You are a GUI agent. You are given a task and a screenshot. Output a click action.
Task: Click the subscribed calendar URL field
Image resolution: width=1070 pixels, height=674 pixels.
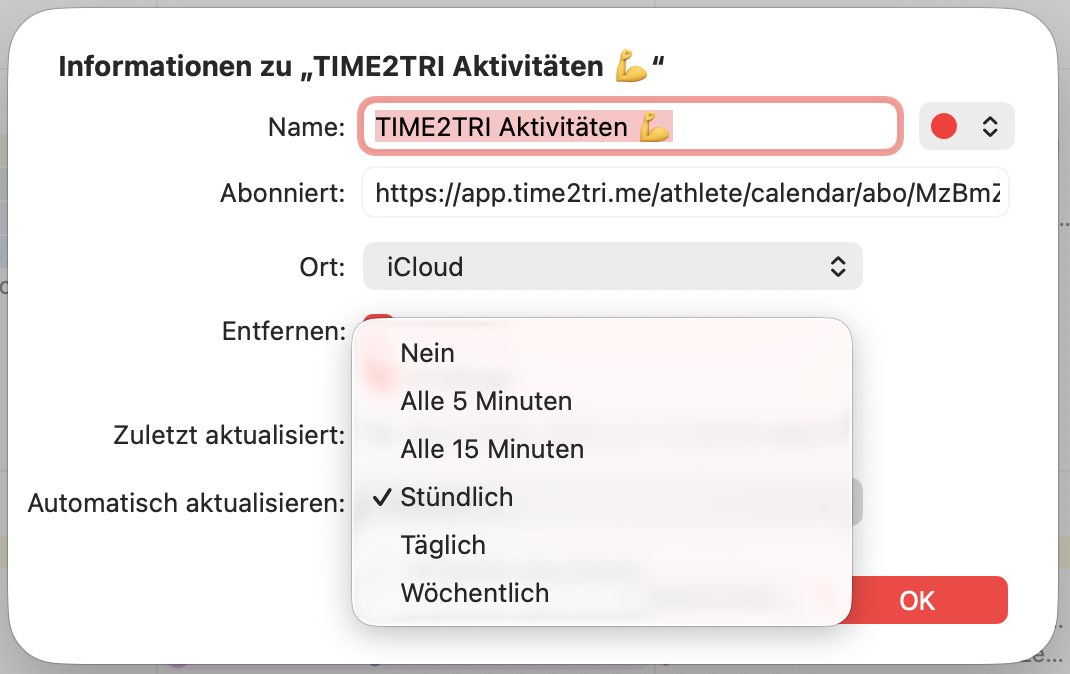click(685, 193)
